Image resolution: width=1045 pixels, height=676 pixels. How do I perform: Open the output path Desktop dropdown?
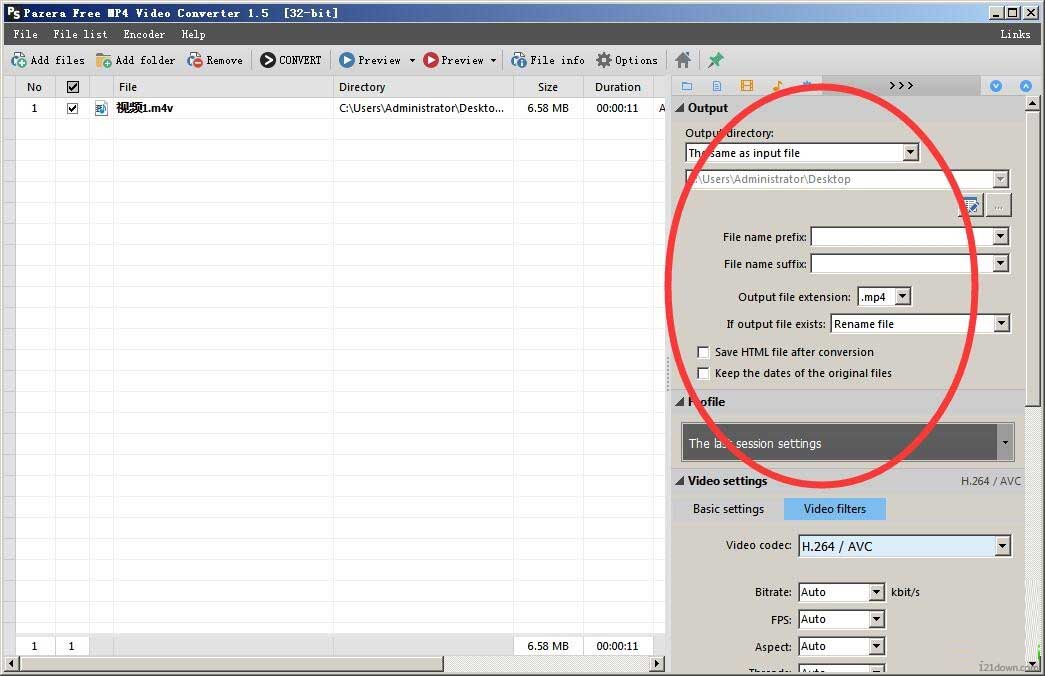tap(1000, 179)
